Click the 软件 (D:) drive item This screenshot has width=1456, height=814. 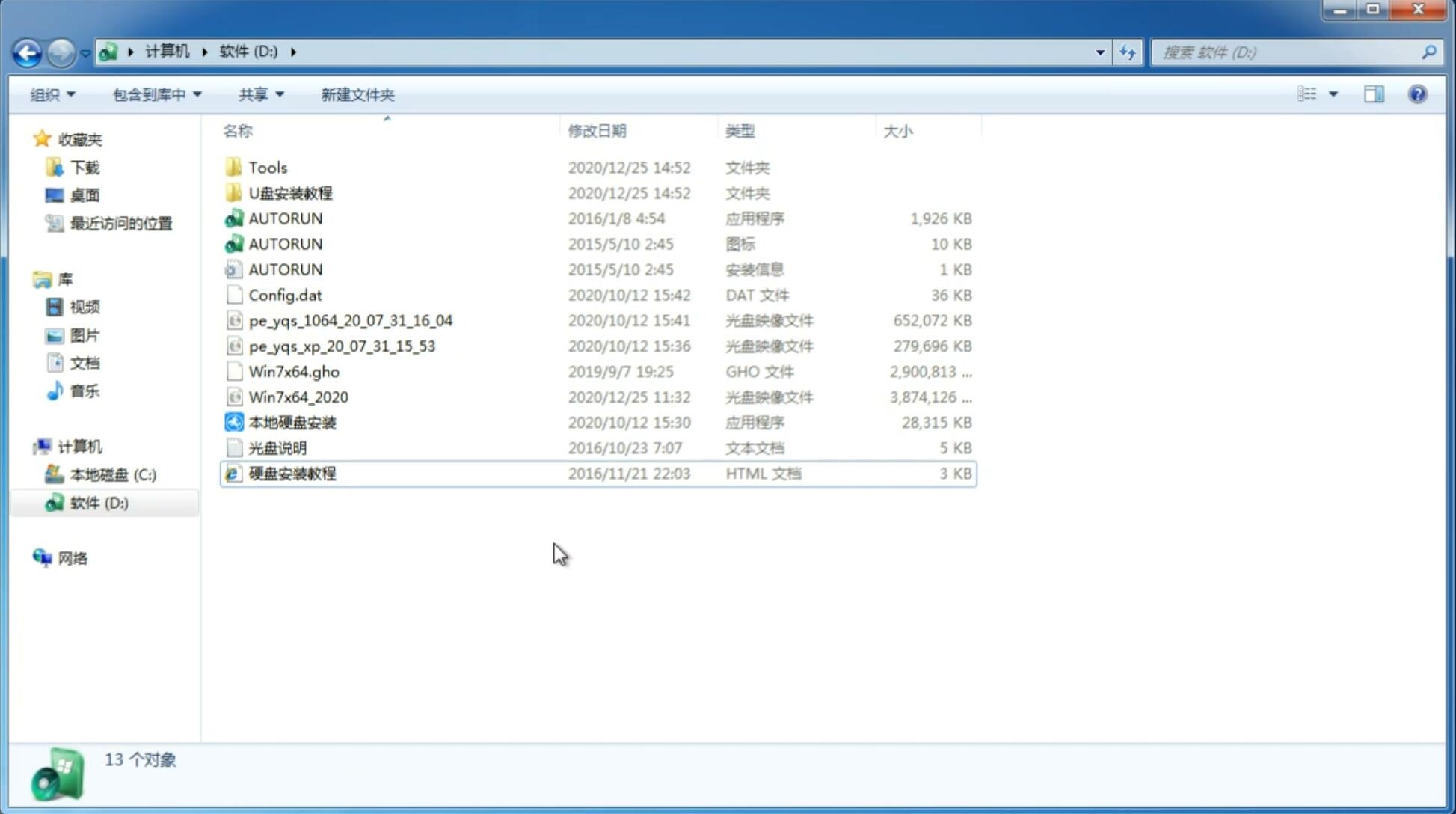(x=99, y=502)
